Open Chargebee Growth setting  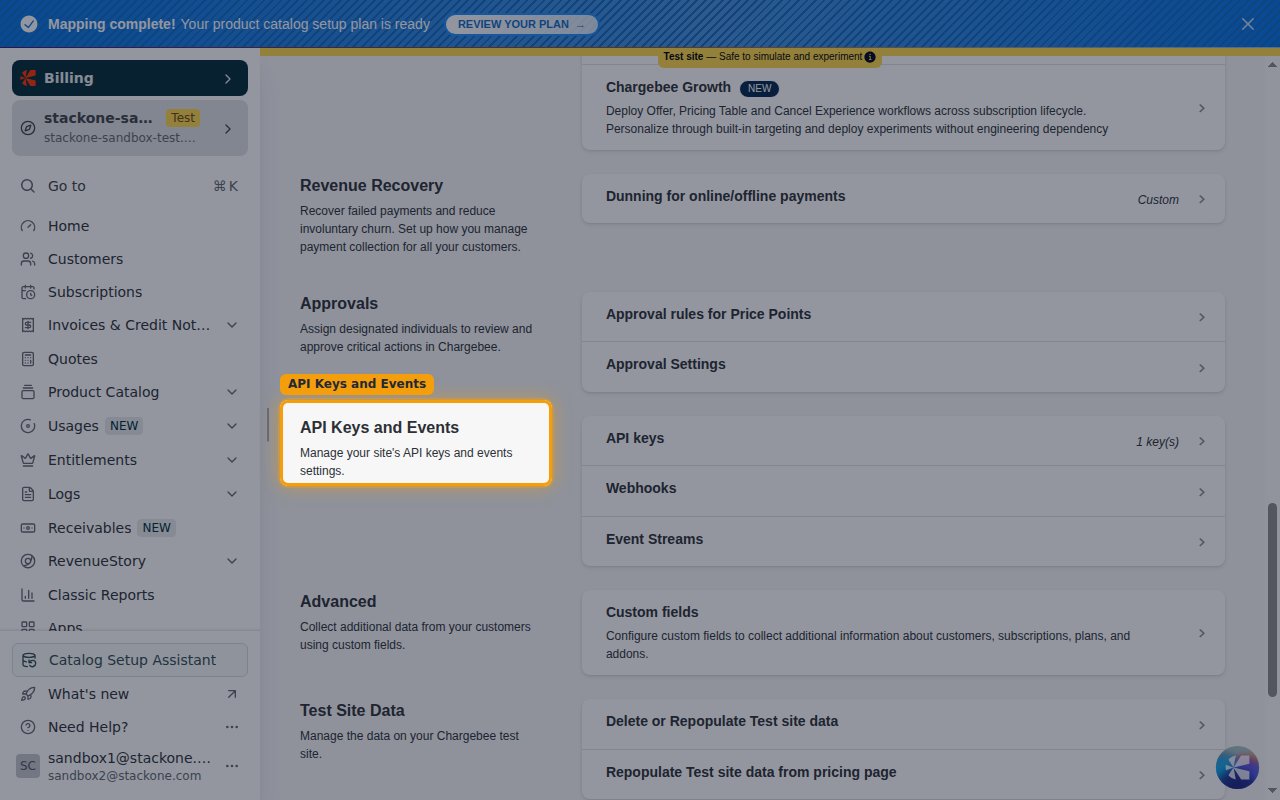(x=903, y=107)
